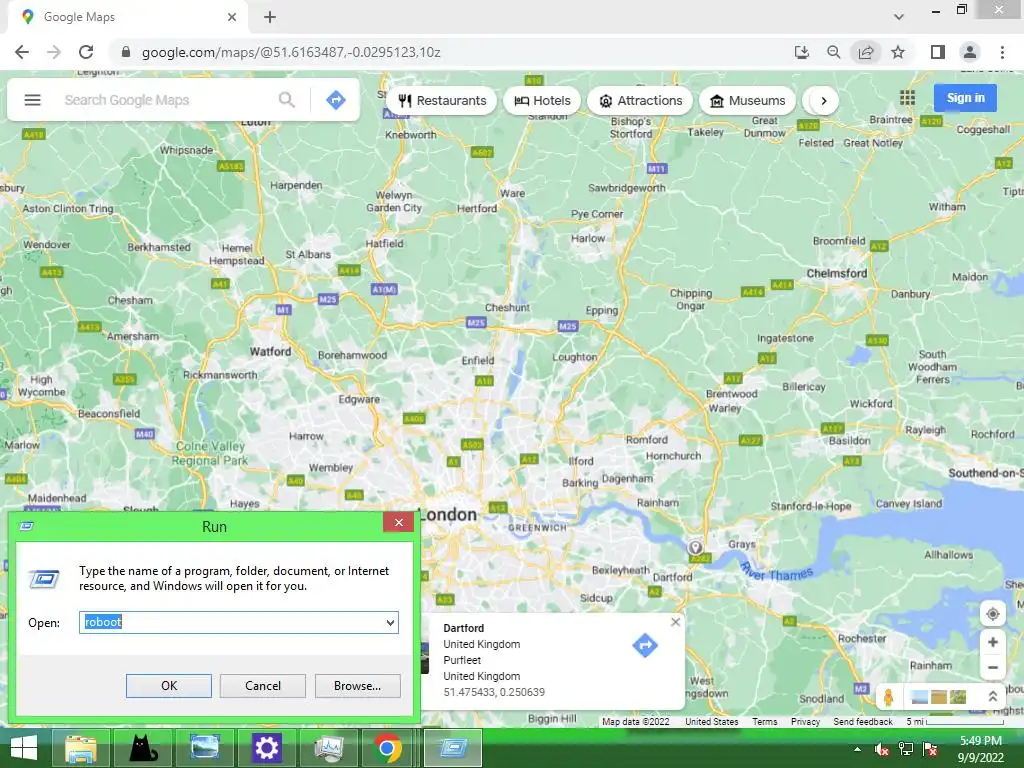This screenshot has width=1024, height=768.
Task: Open the Privacy link
Action: coord(805,722)
